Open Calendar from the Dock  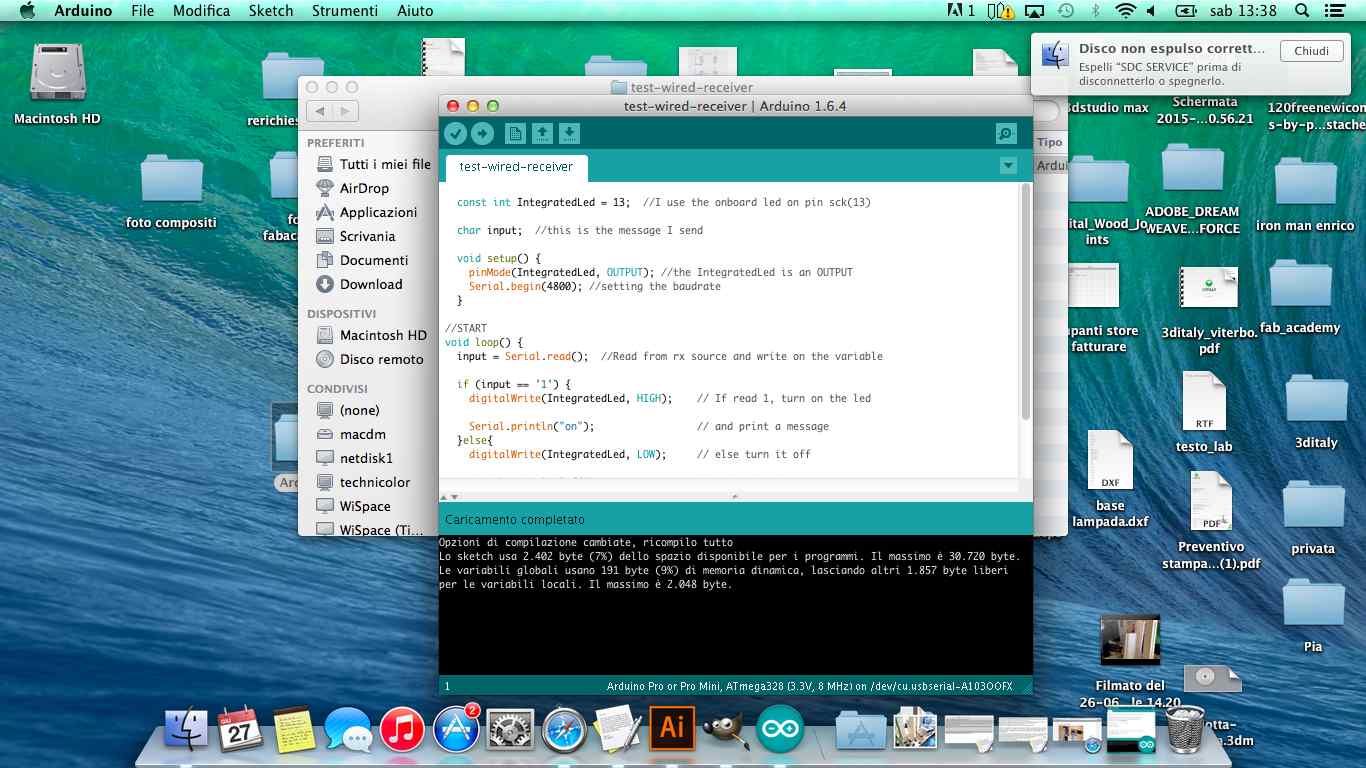[x=240, y=731]
